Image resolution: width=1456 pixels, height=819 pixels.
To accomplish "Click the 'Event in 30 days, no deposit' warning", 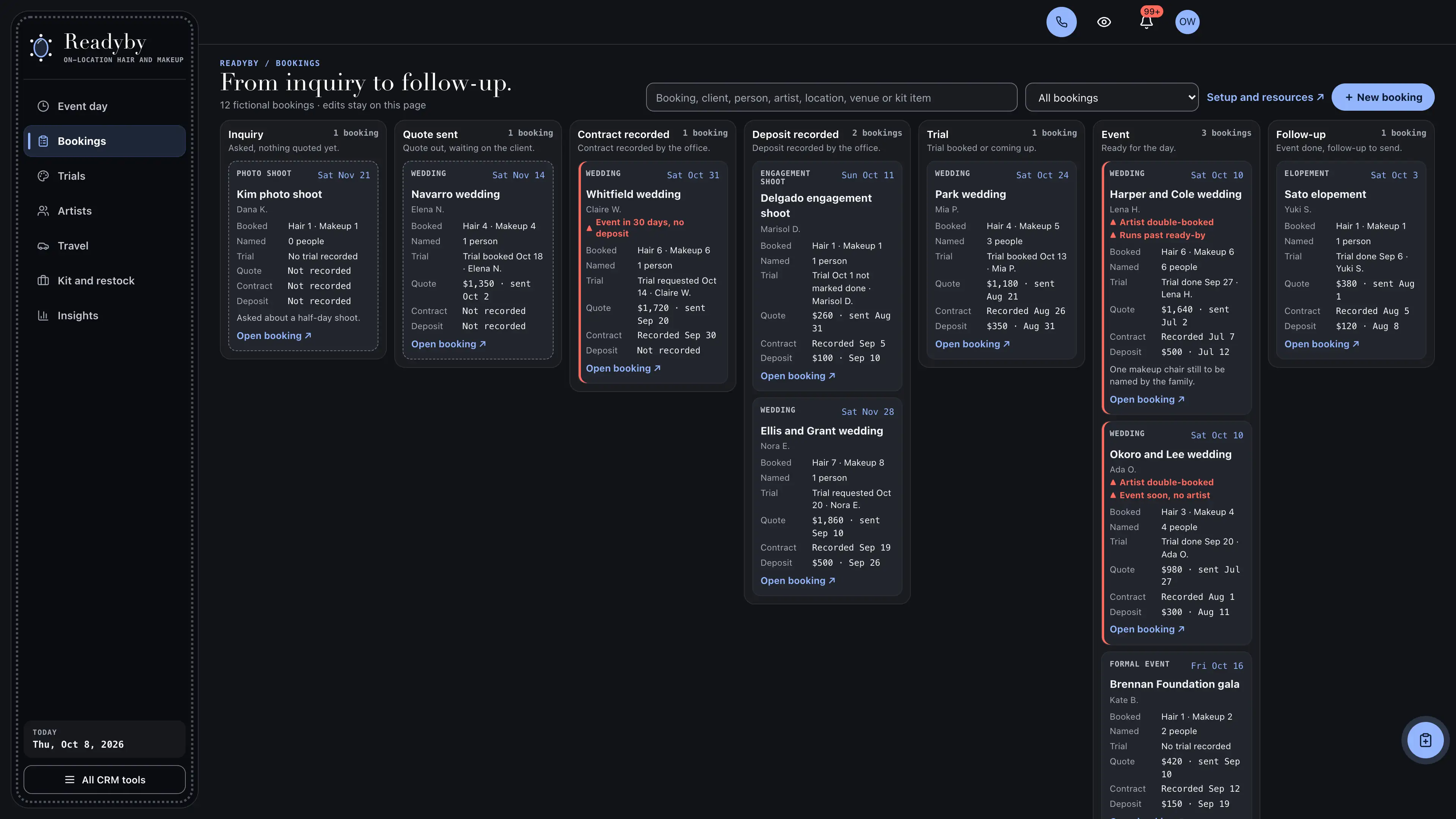I will (x=639, y=228).
